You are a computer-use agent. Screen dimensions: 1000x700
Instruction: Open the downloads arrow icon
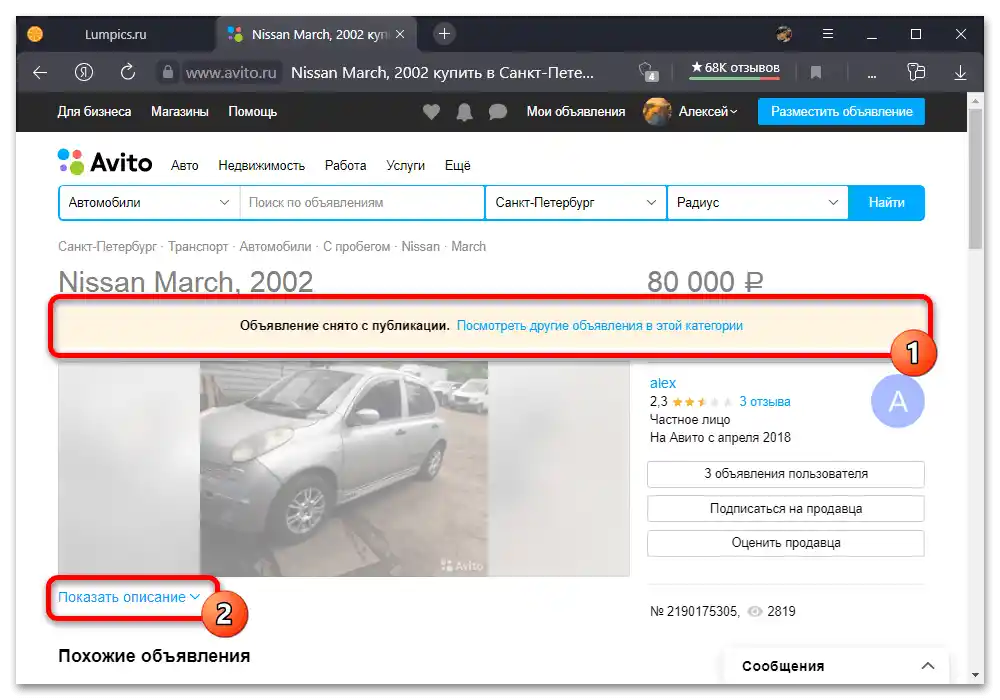click(x=960, y=73)
